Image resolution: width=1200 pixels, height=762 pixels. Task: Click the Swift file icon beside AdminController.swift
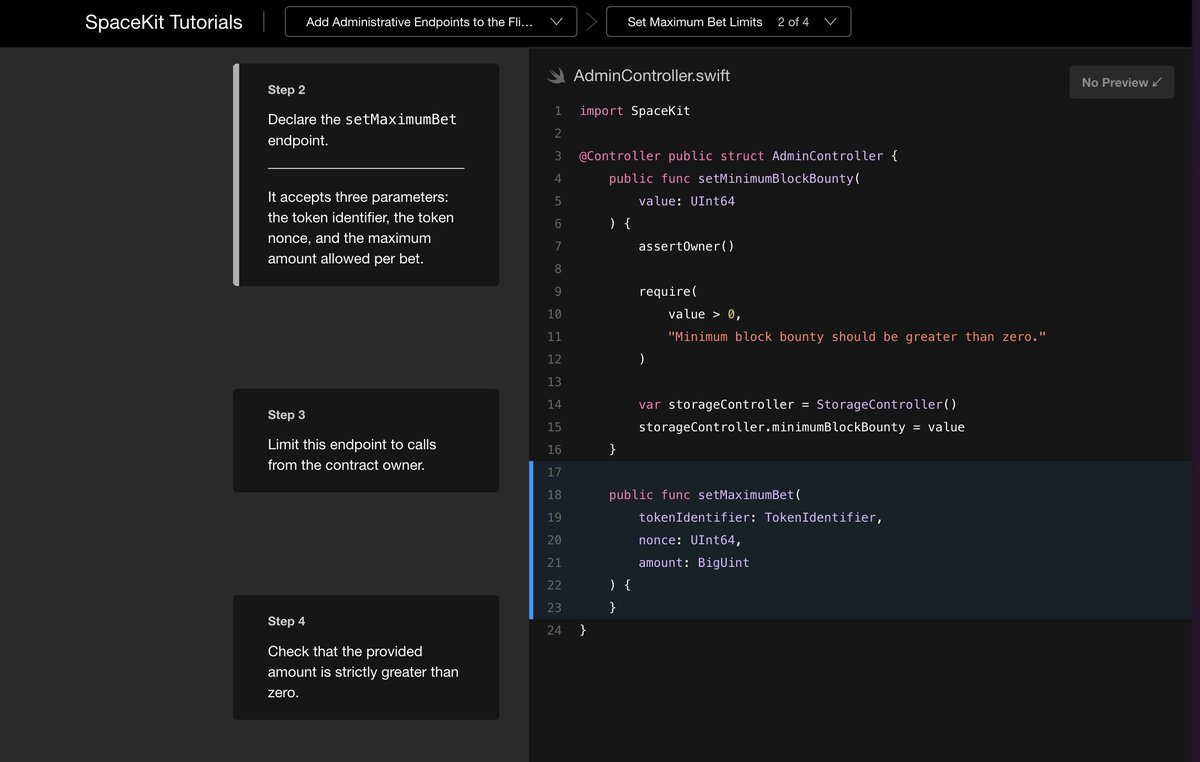557,76
